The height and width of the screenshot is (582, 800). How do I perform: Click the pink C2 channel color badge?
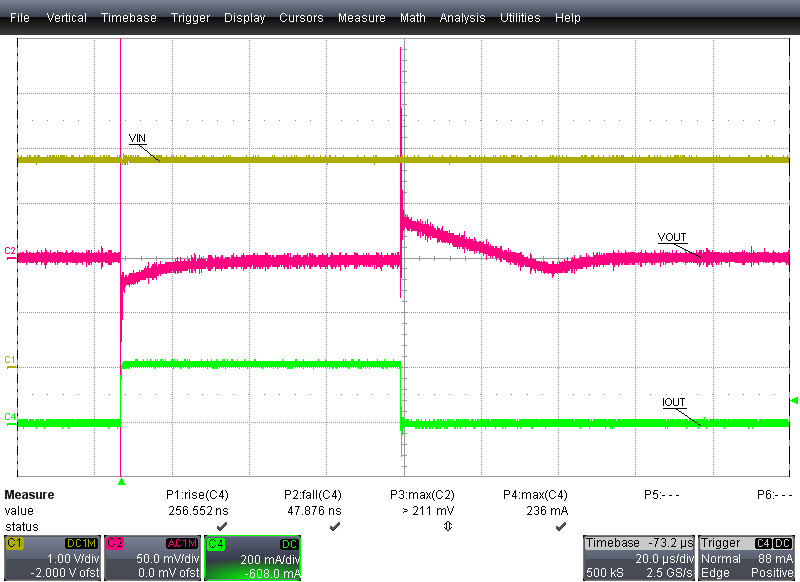point(114,543)
